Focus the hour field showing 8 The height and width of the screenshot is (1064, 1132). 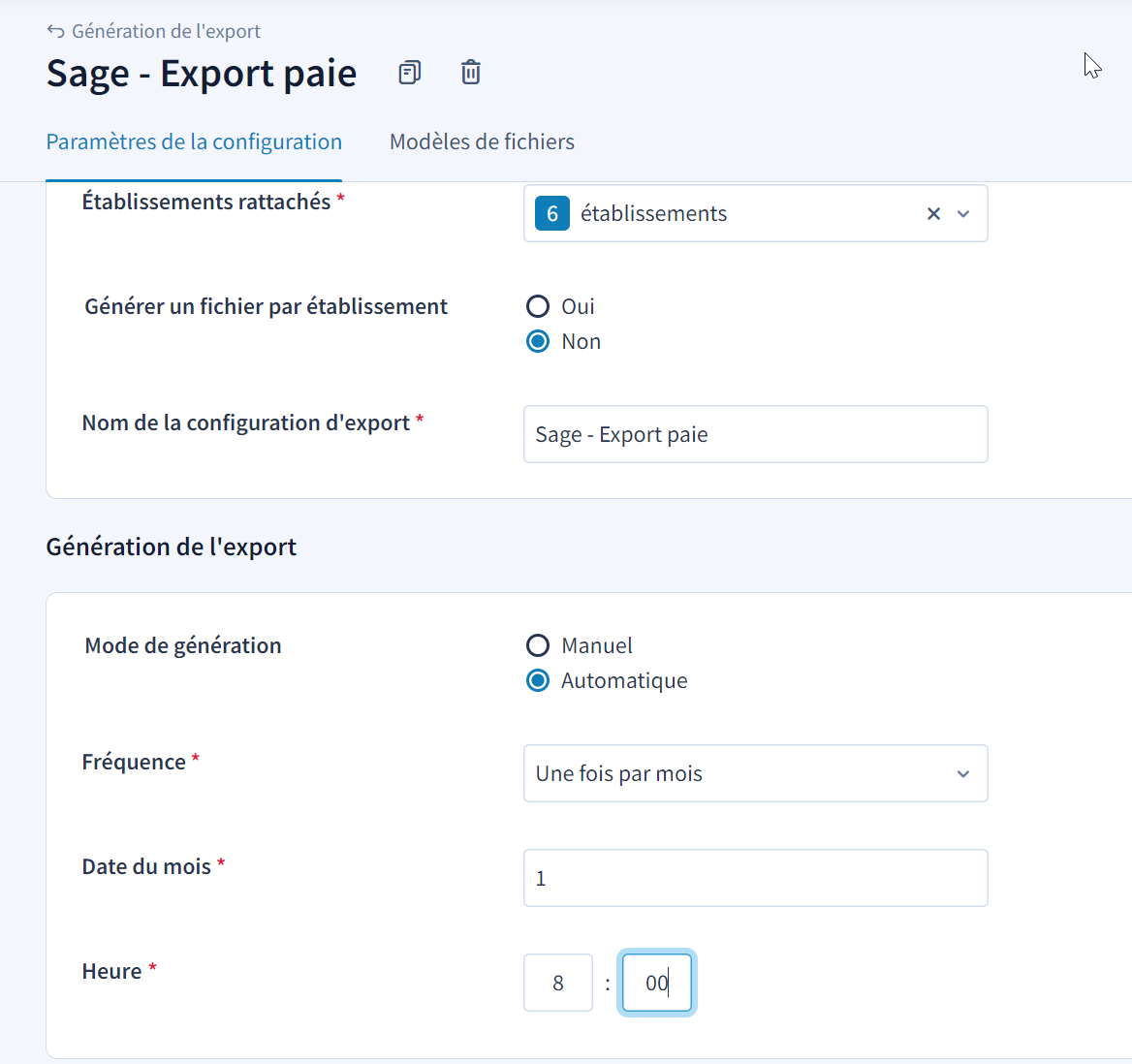click(558, 983)
